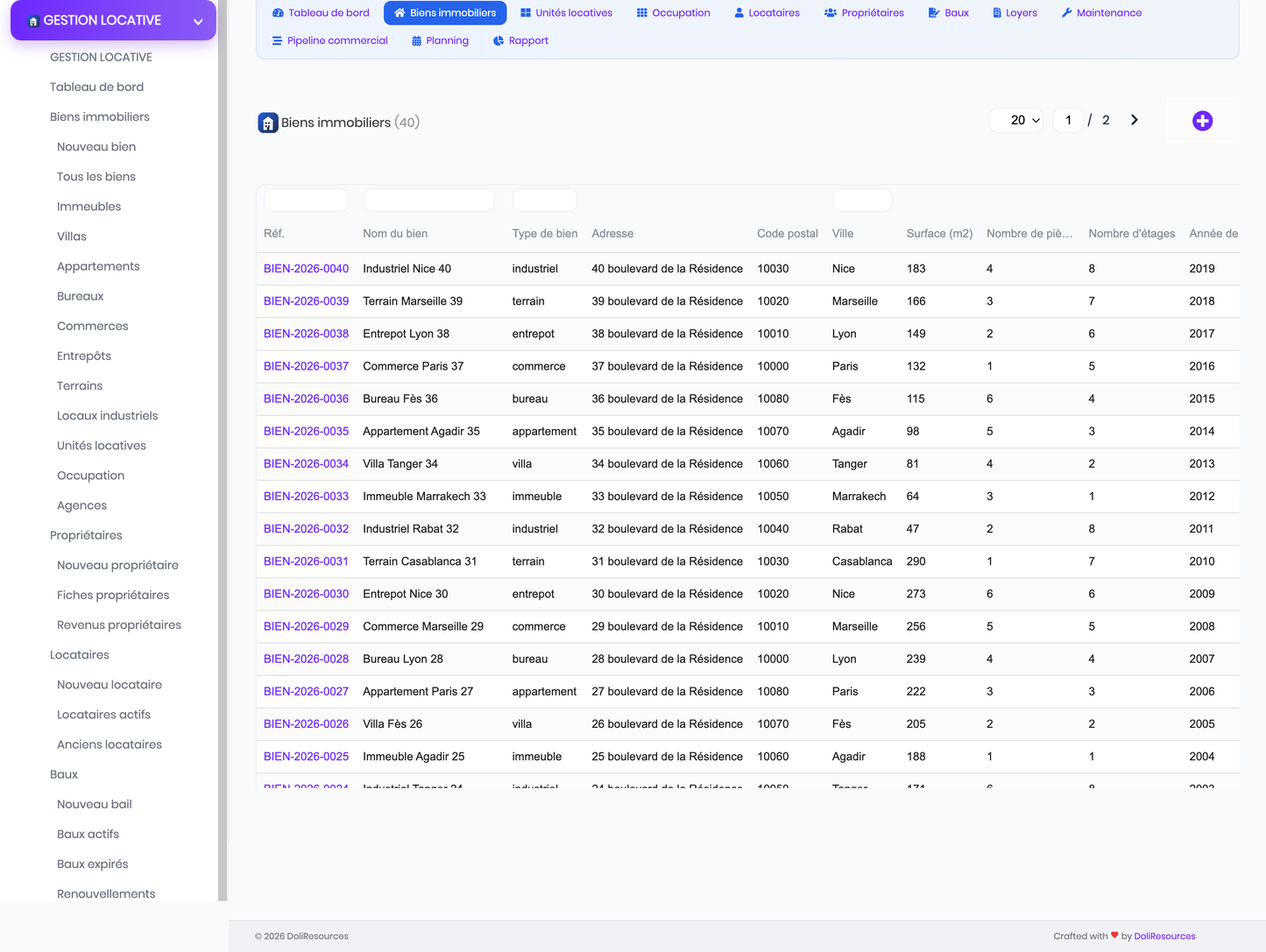Click the sidebar vertical scrollbar

click(x=223, y=450)
